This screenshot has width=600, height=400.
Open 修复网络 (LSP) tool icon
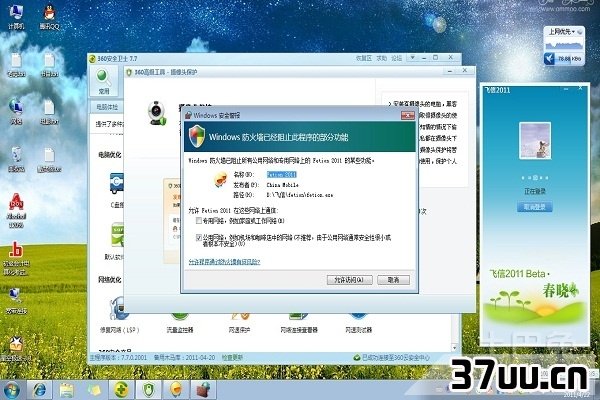(x=119, y=315)
